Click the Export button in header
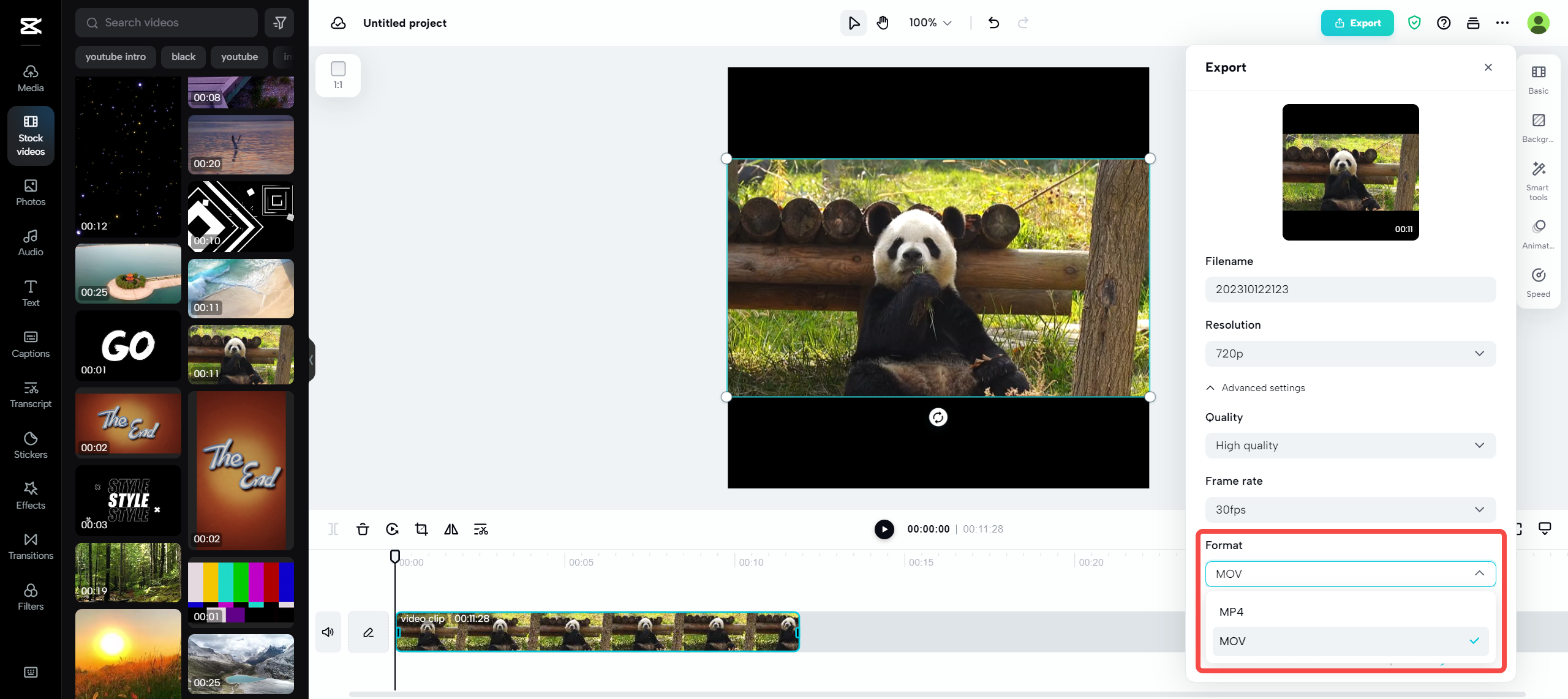1568x699 pixels. pos(1357,23)
